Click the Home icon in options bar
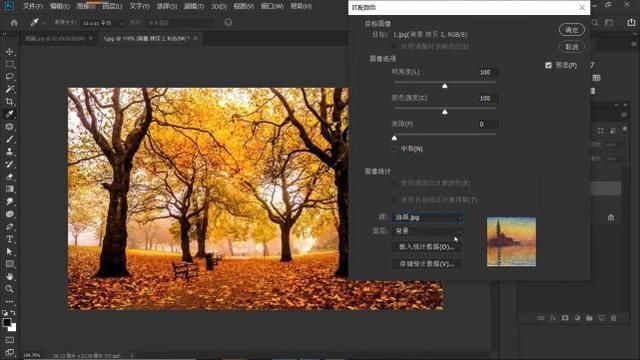The image size is (640, 360). [x=14, y=23]
